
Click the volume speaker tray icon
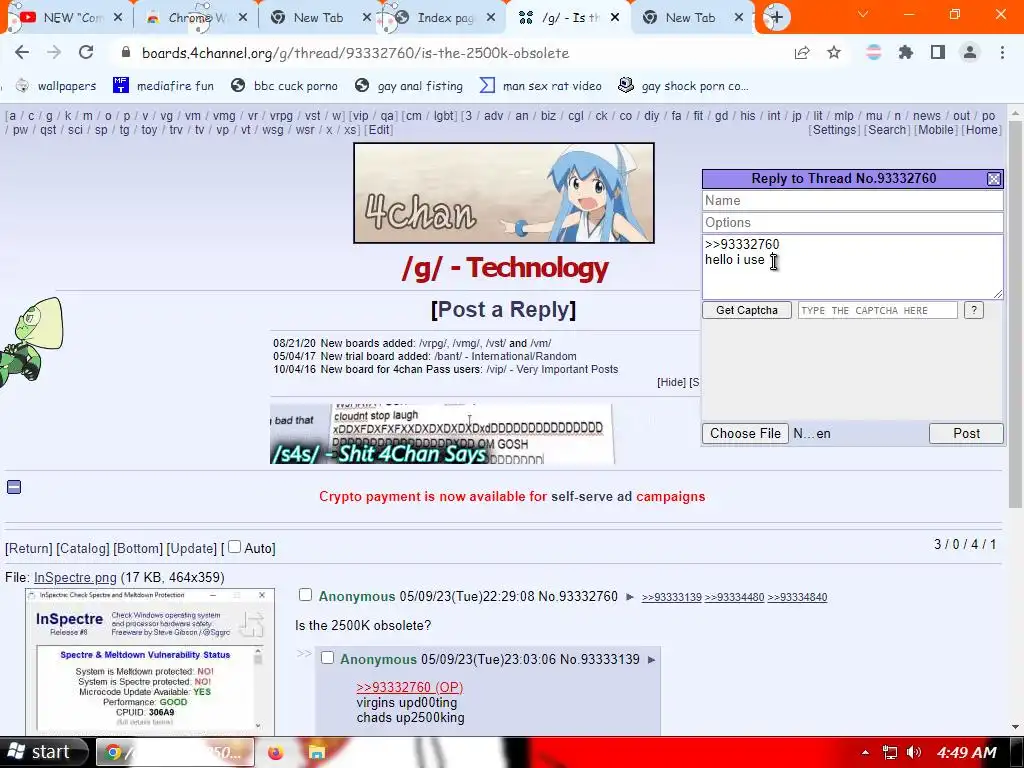point(914,753)
